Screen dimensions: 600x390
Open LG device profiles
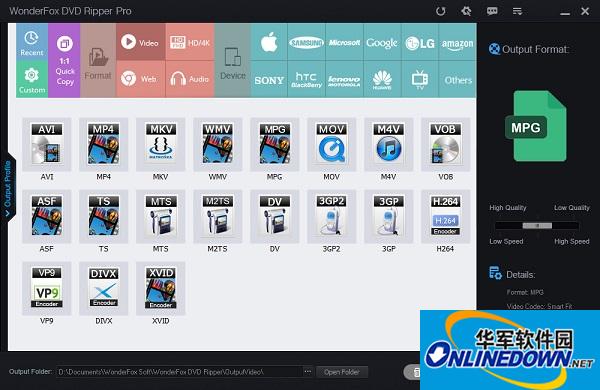click(x=420, y=42)
